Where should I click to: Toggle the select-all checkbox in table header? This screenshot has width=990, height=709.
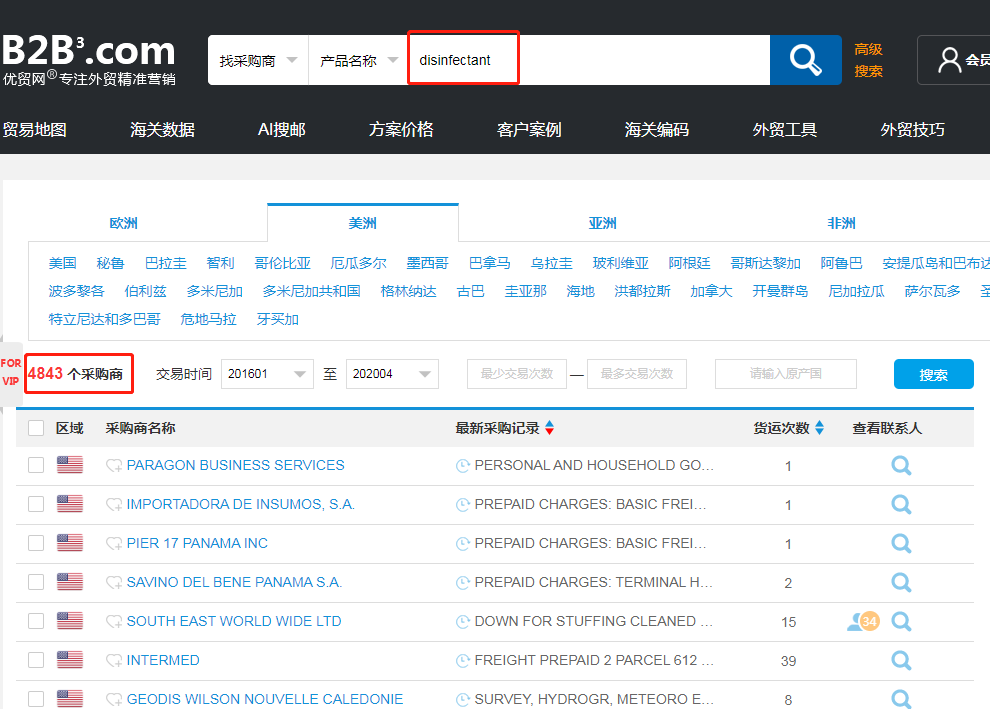pos(36,428)
